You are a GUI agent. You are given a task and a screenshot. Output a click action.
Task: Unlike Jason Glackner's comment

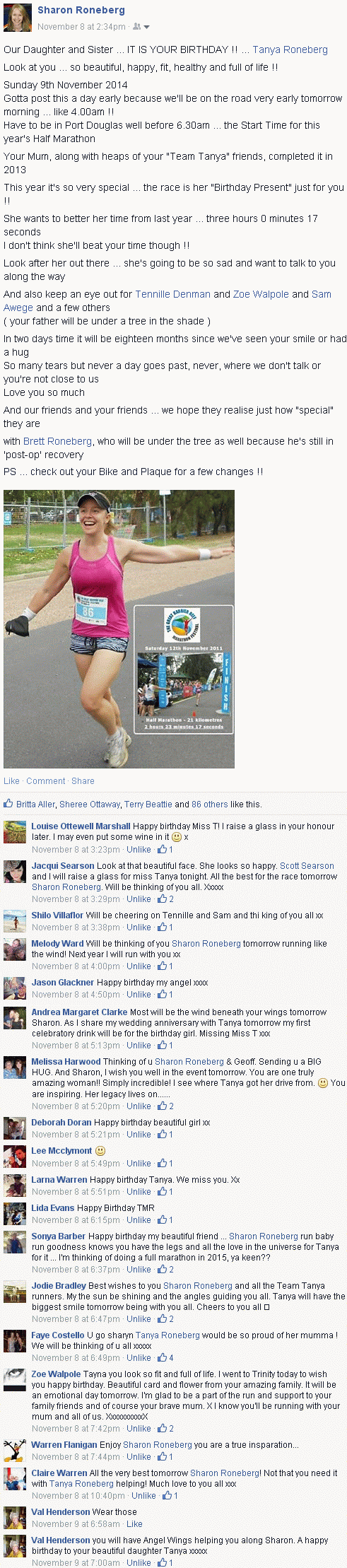[139, 995]
